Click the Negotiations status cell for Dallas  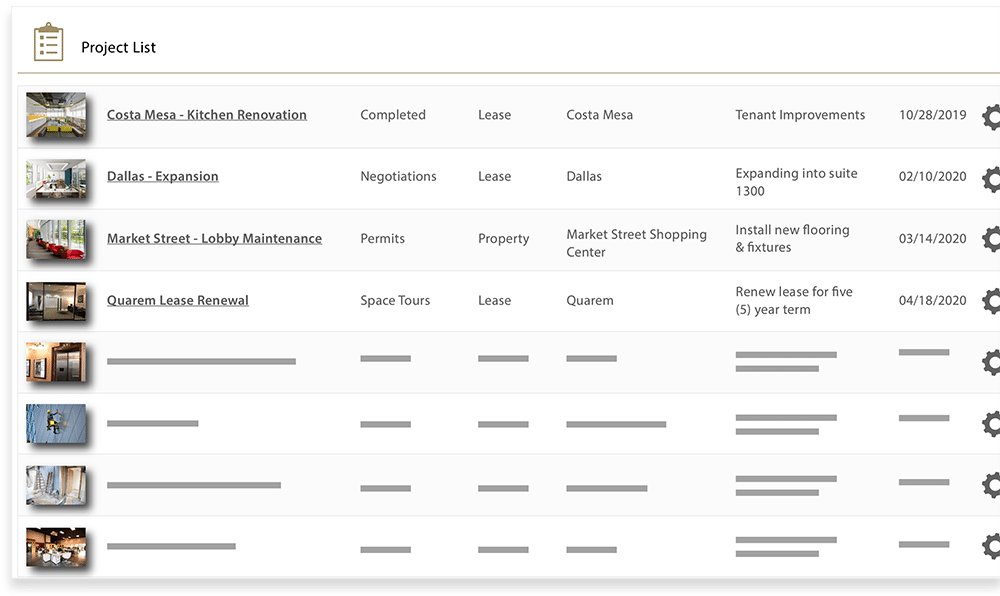point(398,176)
